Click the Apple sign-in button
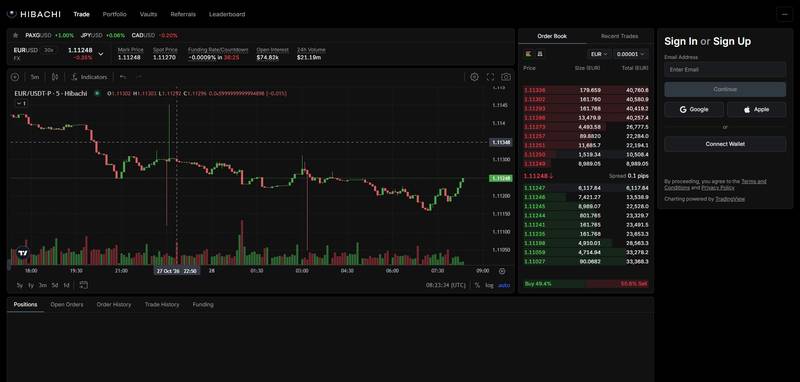The height and width of the screenshot is (382, 800). click(756, 109)
